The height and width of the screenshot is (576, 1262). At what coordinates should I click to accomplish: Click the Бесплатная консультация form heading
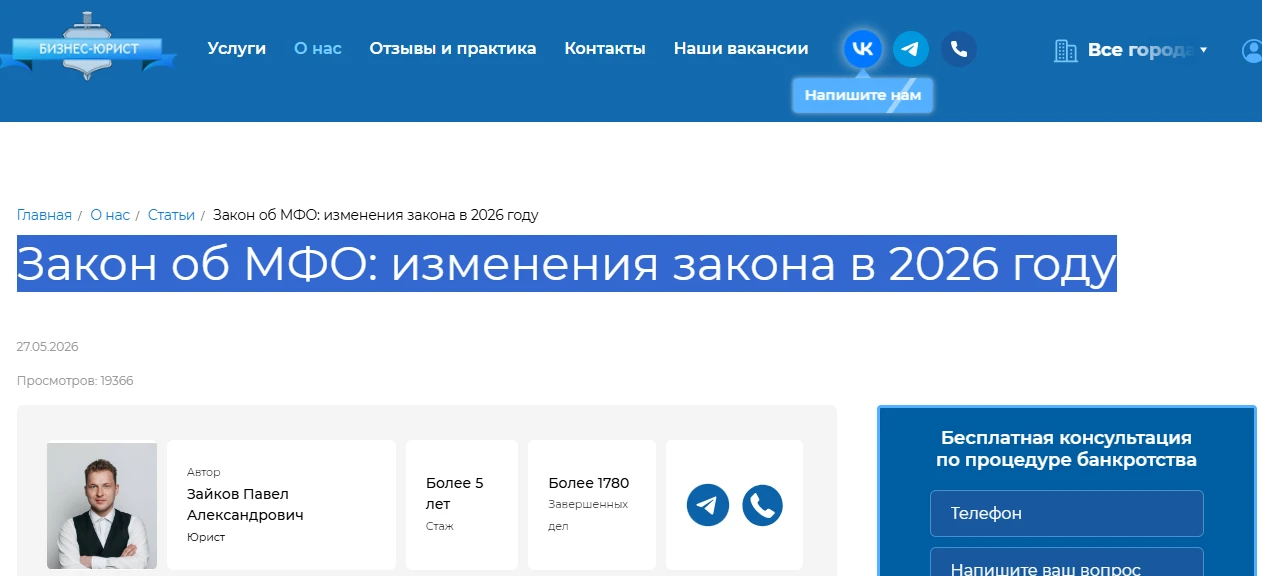1066,449
